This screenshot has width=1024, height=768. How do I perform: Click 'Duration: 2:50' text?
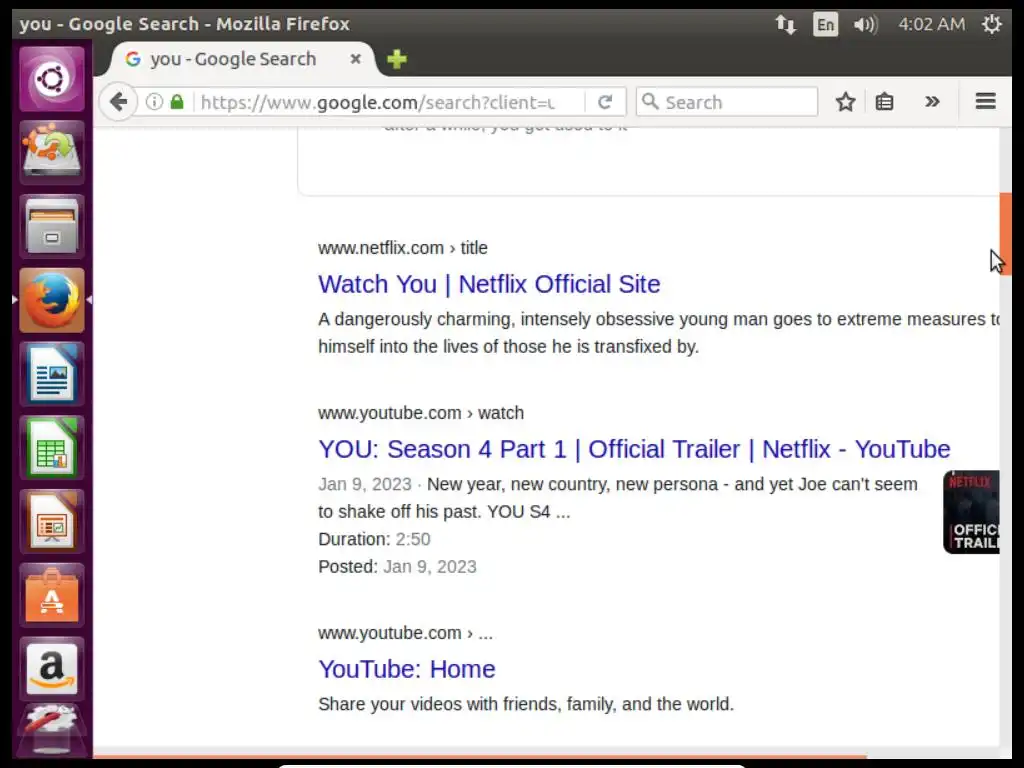click(374, 539)
